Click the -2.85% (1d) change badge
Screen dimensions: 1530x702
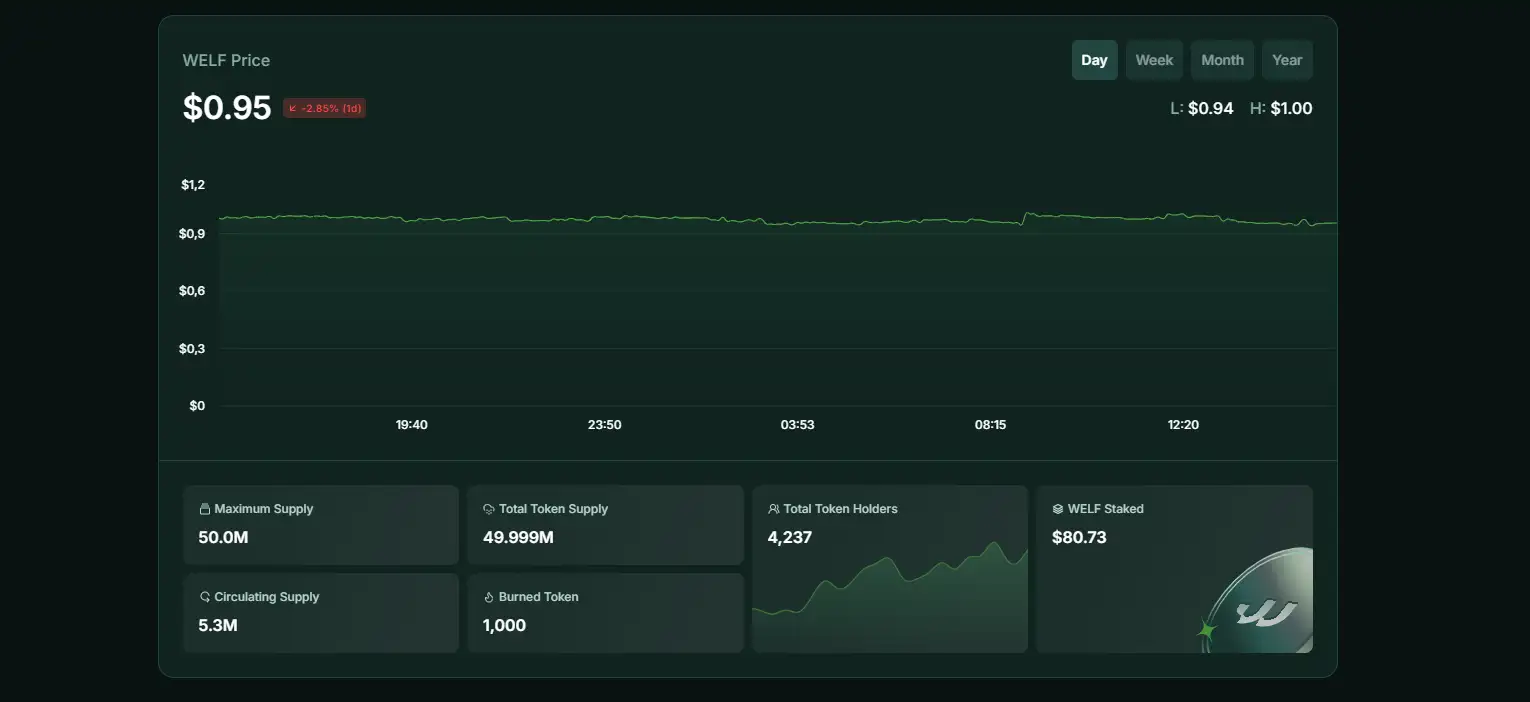[325, 108]
